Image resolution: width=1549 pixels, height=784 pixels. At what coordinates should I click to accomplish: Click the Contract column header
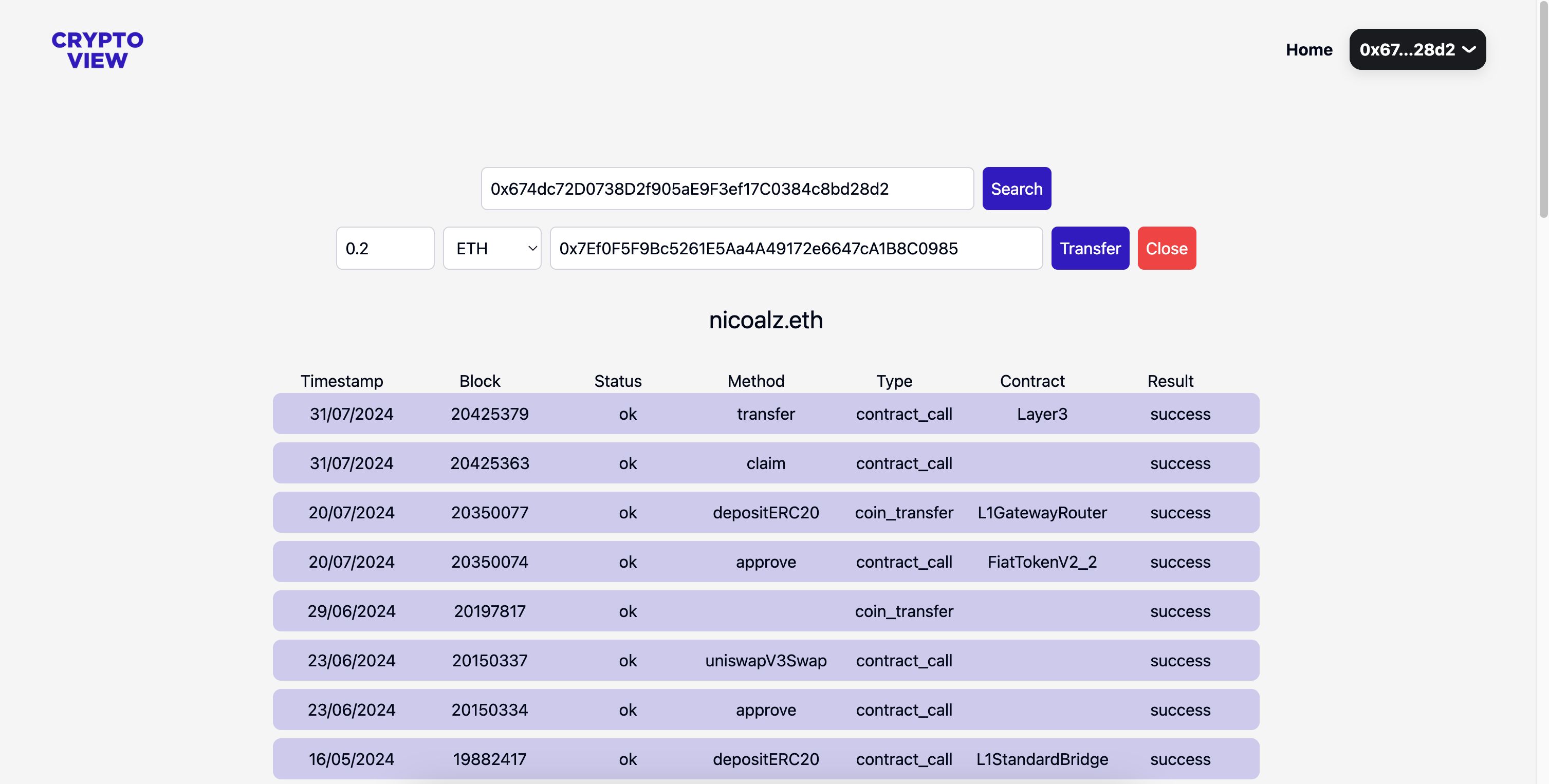pos(1032,381)
